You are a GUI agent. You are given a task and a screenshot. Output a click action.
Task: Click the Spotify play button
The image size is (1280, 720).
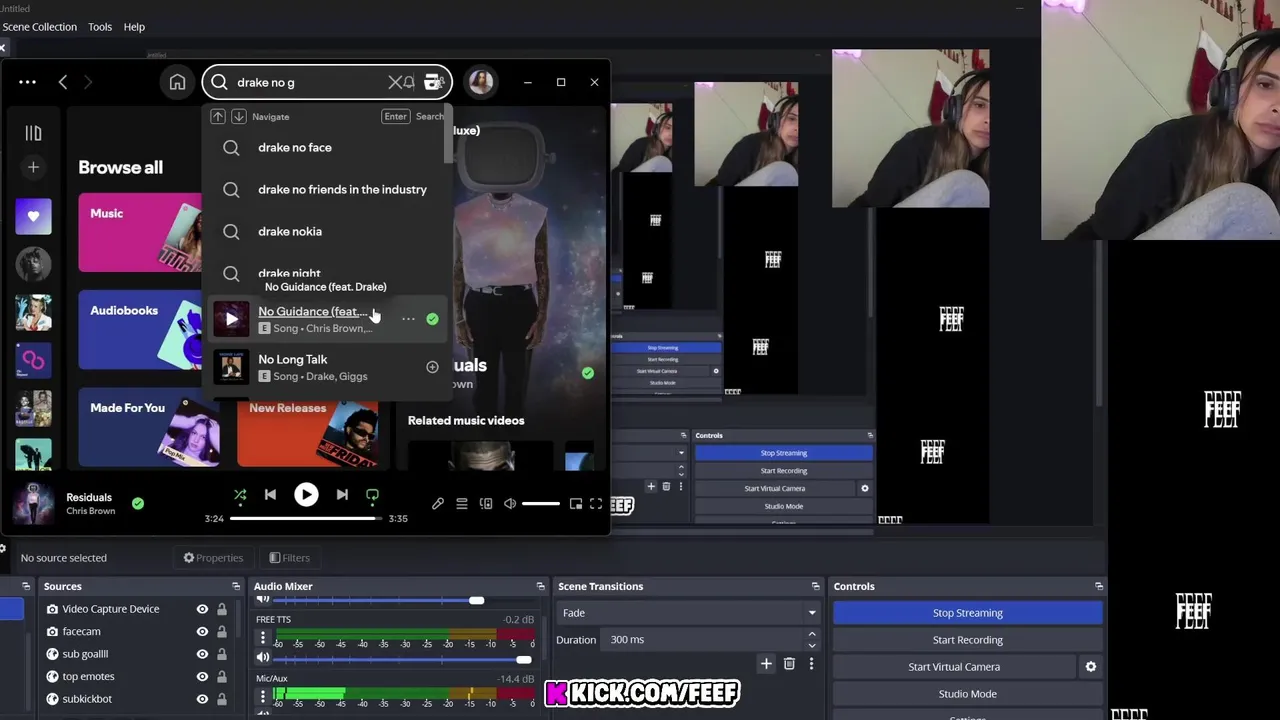306,494
